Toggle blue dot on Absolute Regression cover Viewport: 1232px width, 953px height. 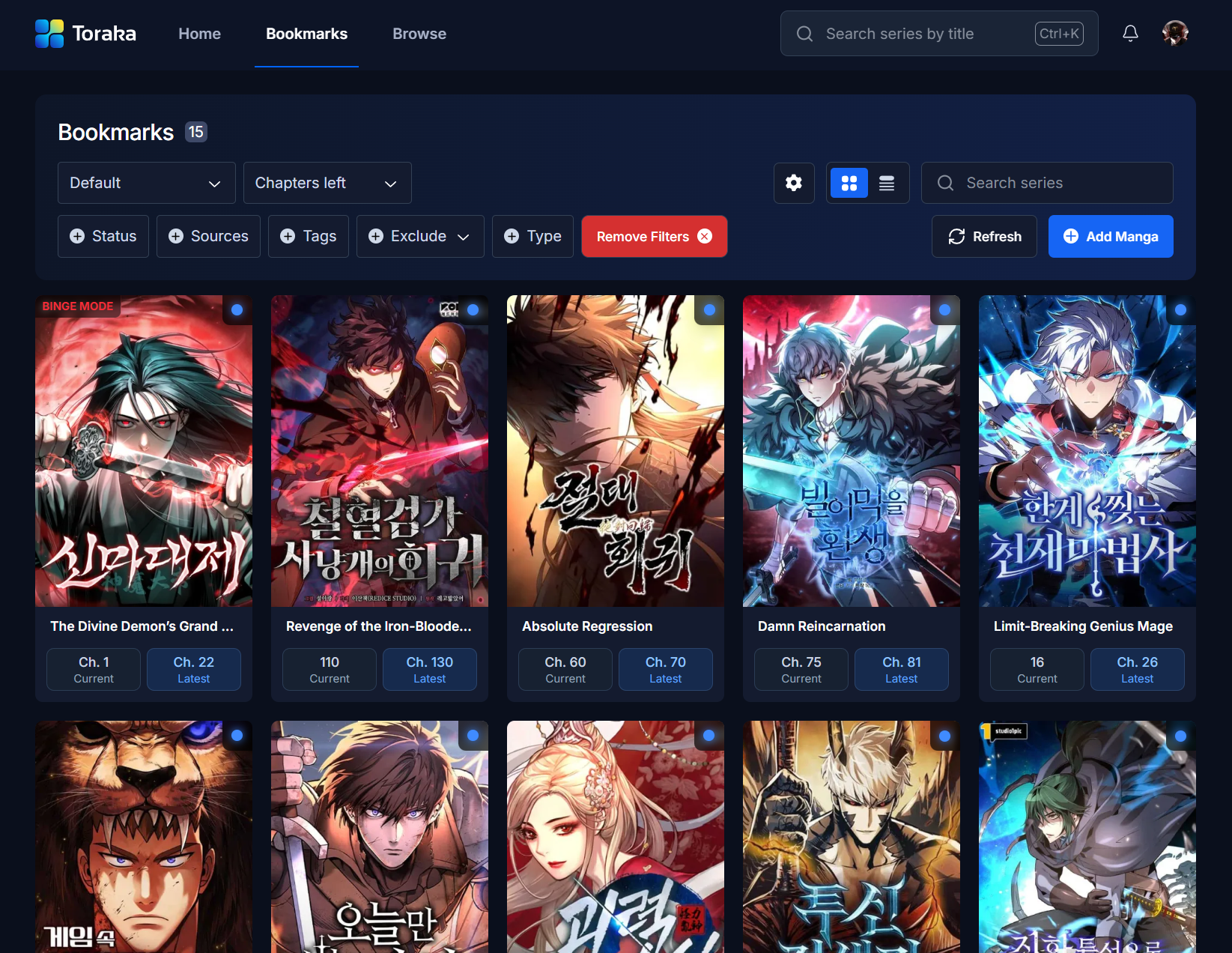[708, 310]
